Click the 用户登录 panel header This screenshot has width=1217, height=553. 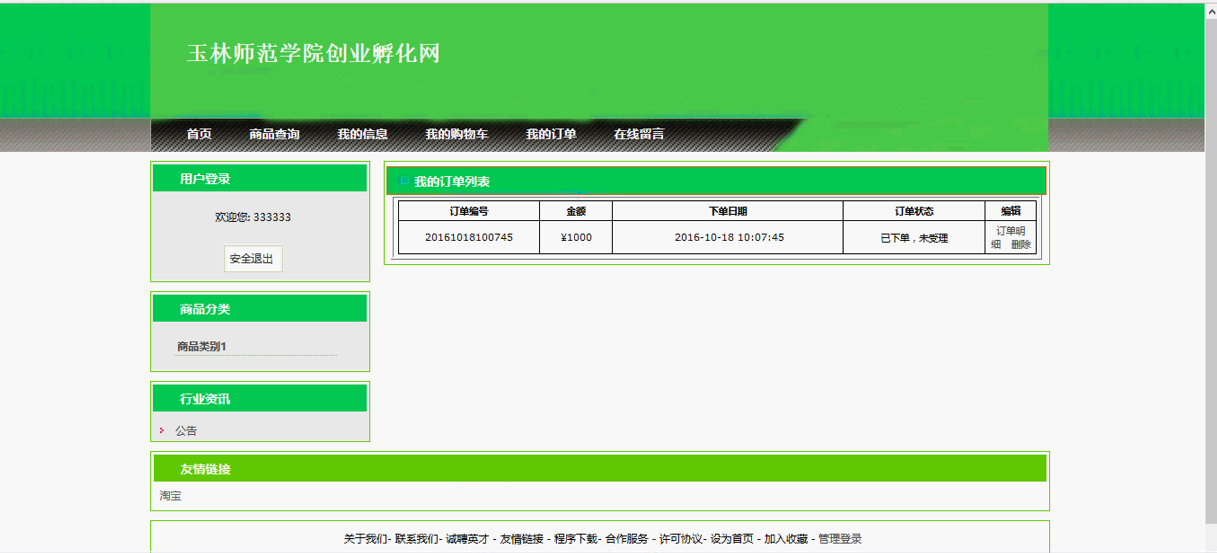[x=260, y=179]
